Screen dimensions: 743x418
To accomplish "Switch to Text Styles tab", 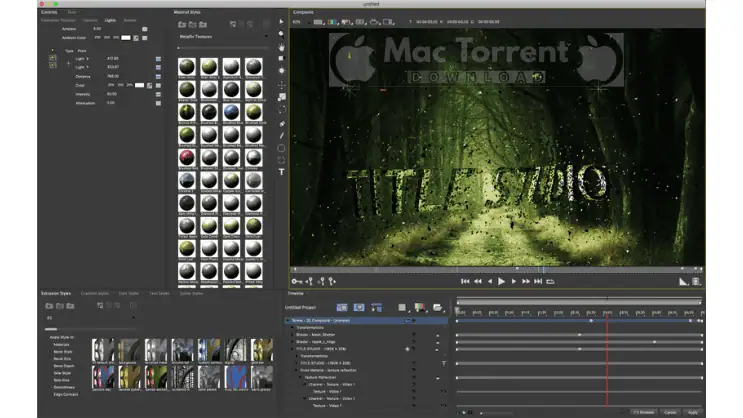I will (159, 293).
